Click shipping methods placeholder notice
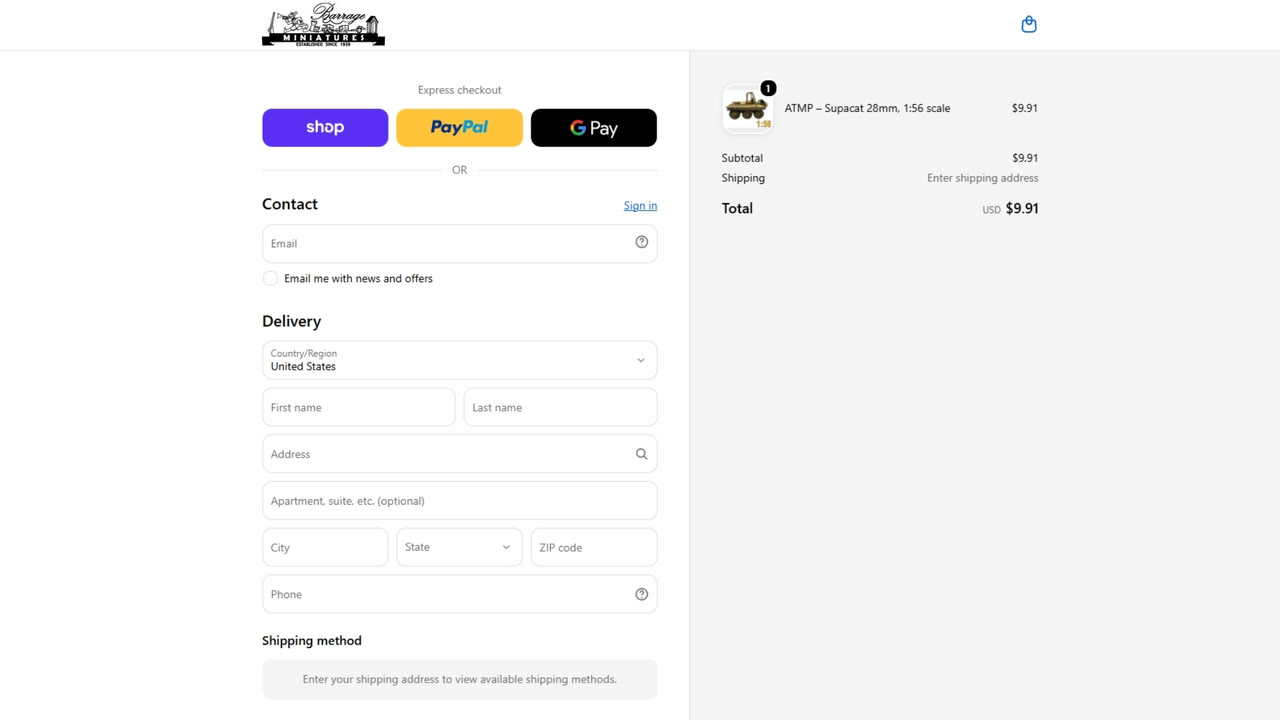The width and height of the screenshot is (1280, 720). coord(459,679)
